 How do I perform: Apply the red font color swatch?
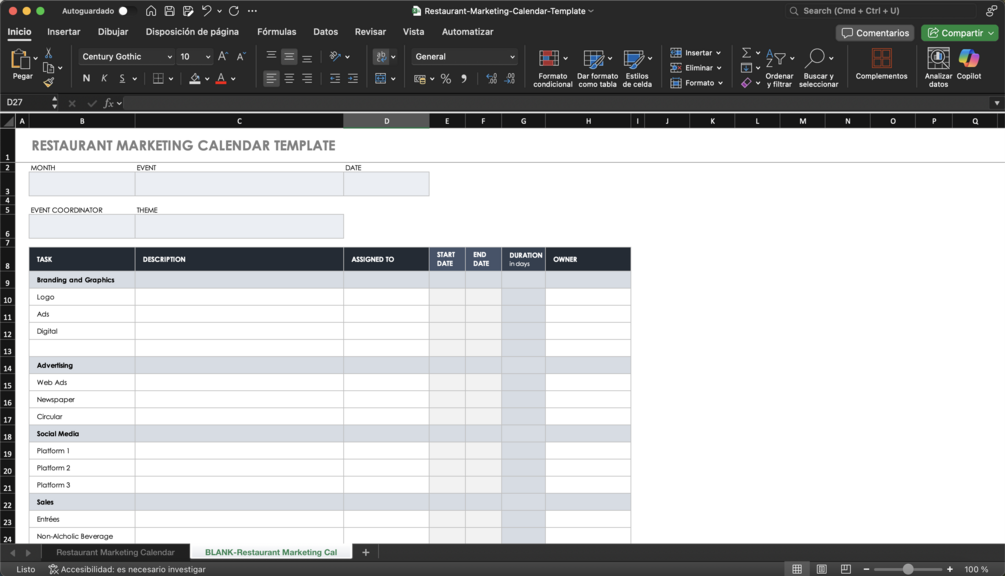(221, 79)
